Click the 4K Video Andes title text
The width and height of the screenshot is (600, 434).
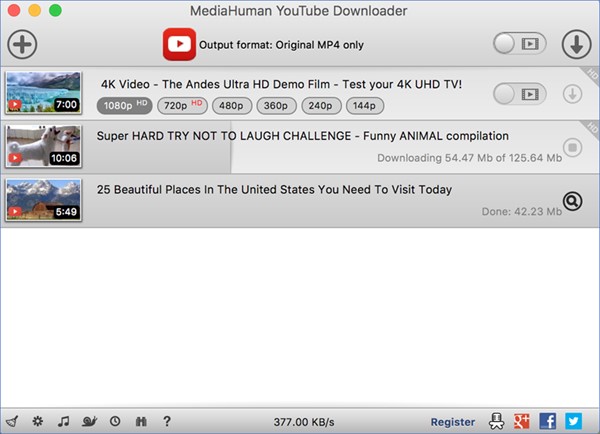click(281, 84)
